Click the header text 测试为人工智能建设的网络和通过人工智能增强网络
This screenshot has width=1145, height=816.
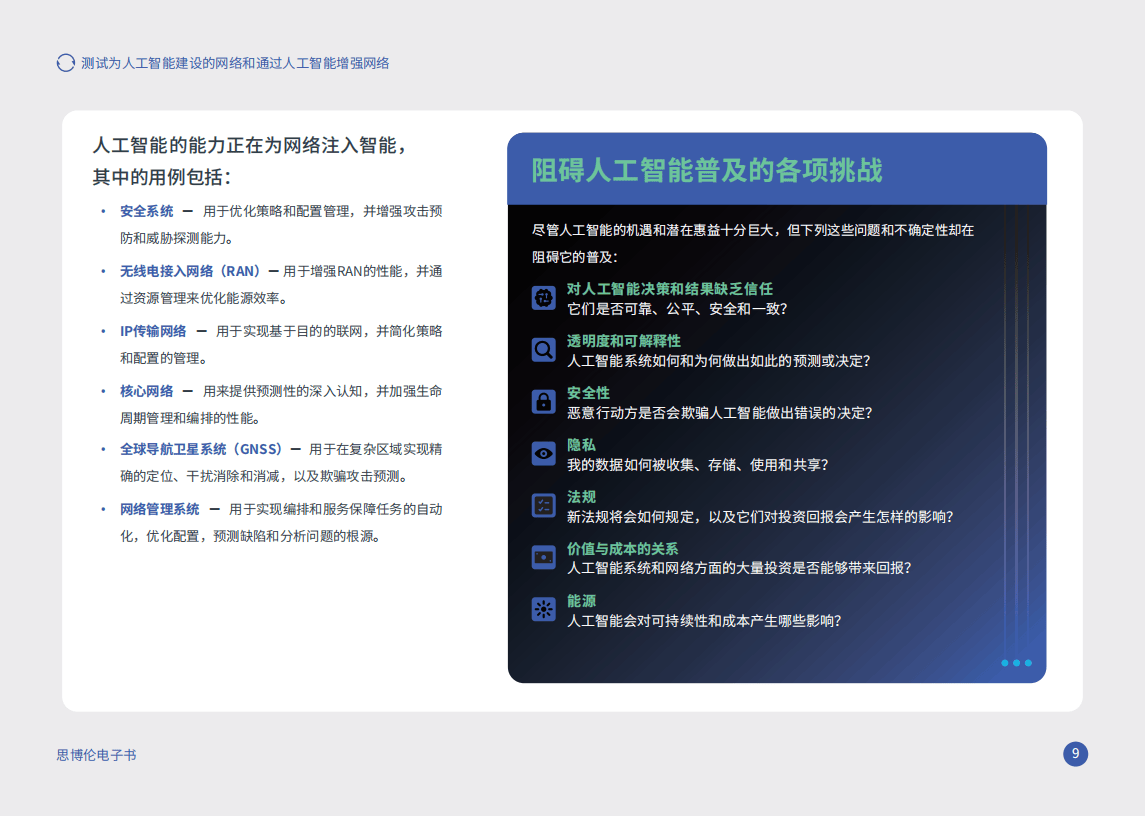coord(235,63)
